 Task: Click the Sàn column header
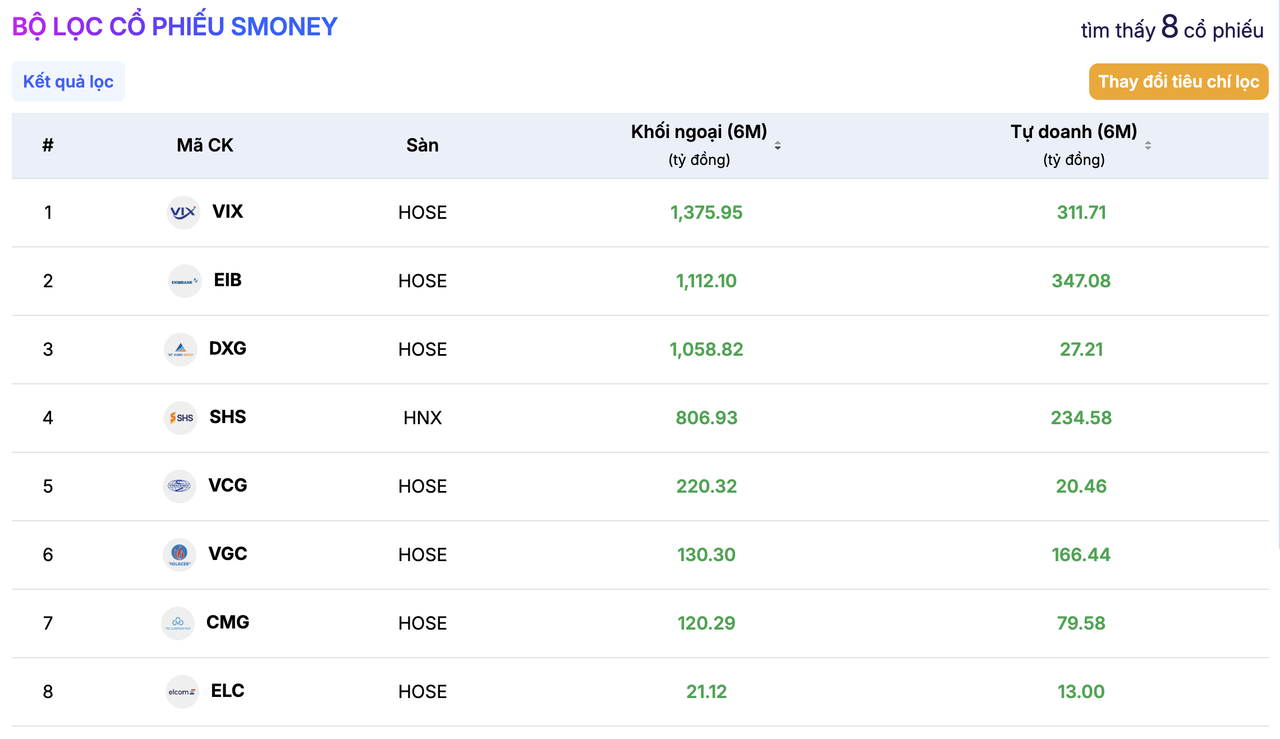422,146
